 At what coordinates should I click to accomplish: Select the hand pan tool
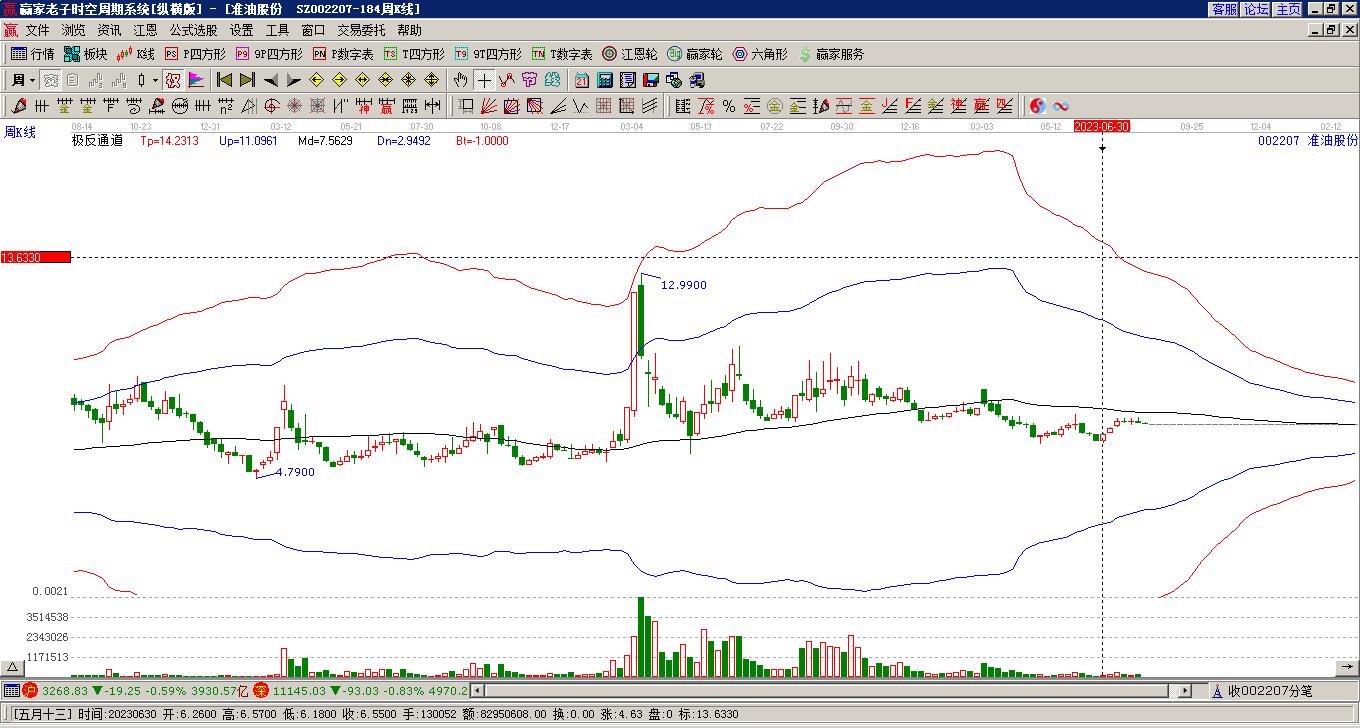460,80
